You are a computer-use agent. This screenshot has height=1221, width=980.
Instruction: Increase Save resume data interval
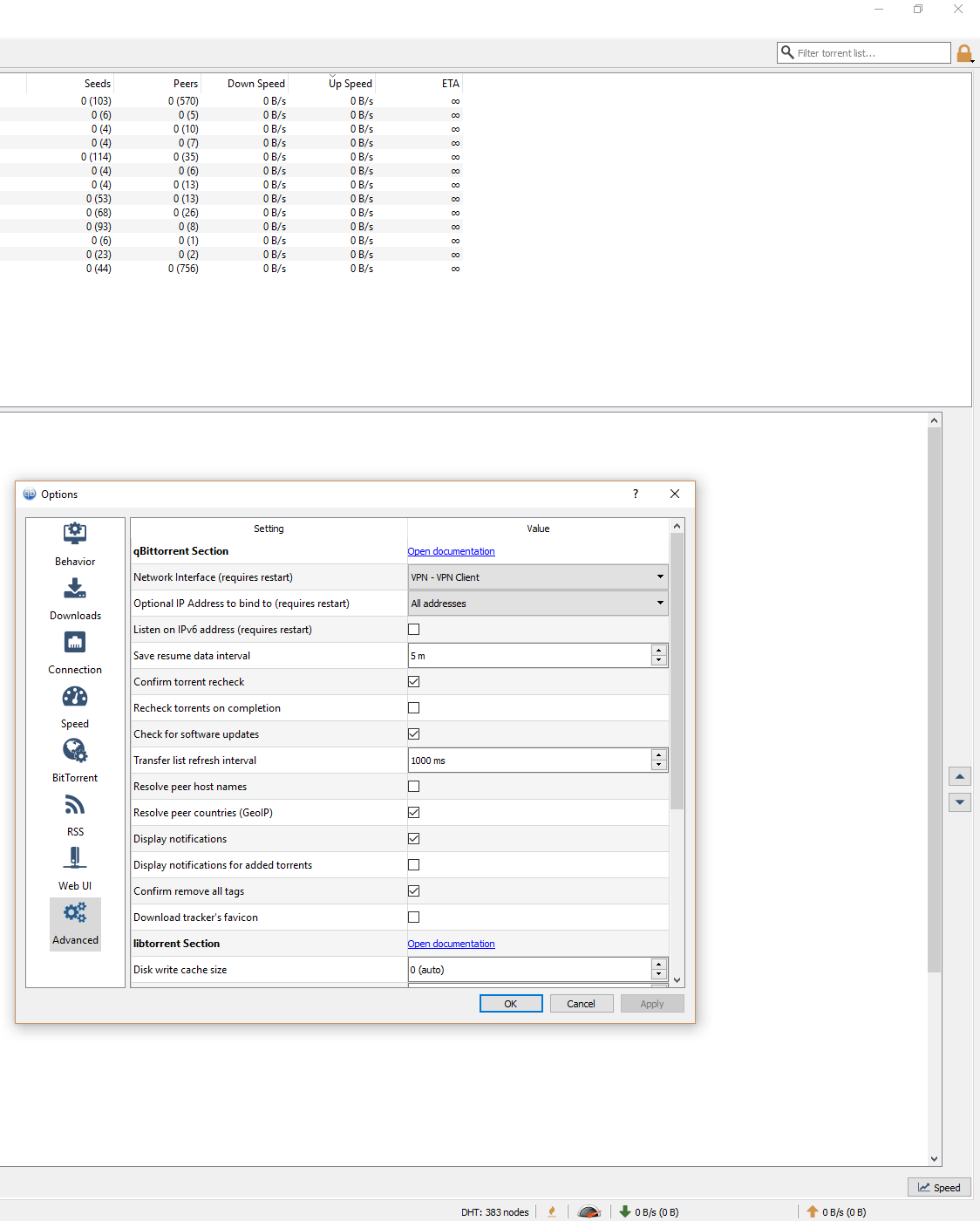tap(659, 651)
